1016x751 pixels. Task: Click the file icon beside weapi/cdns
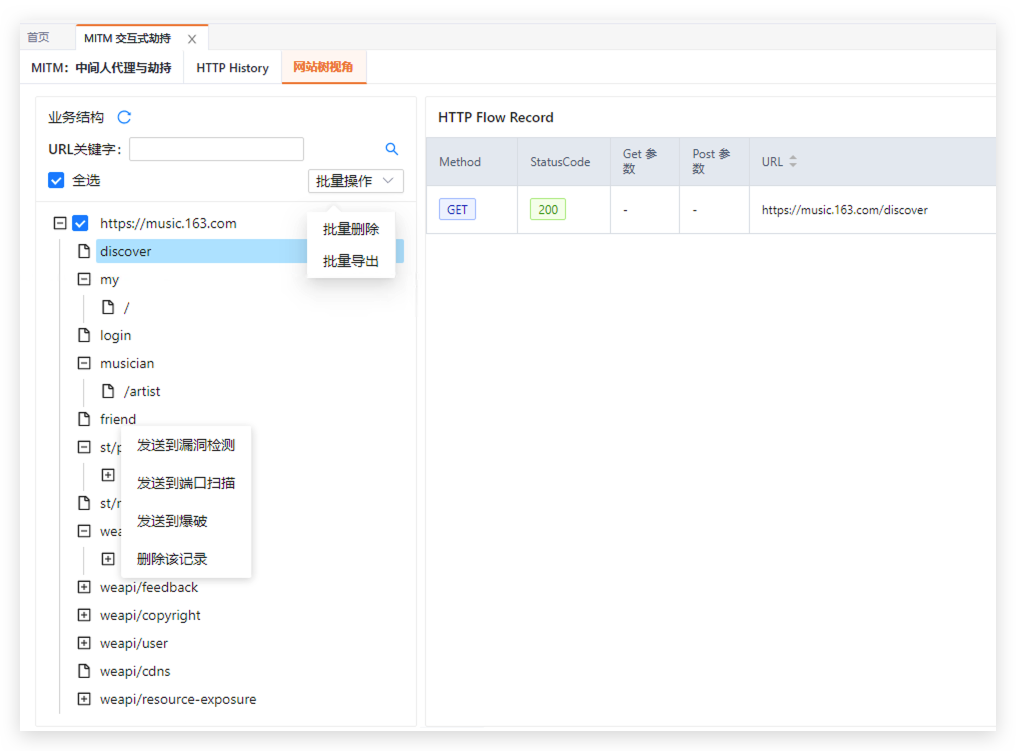click(x=85, y=671)
